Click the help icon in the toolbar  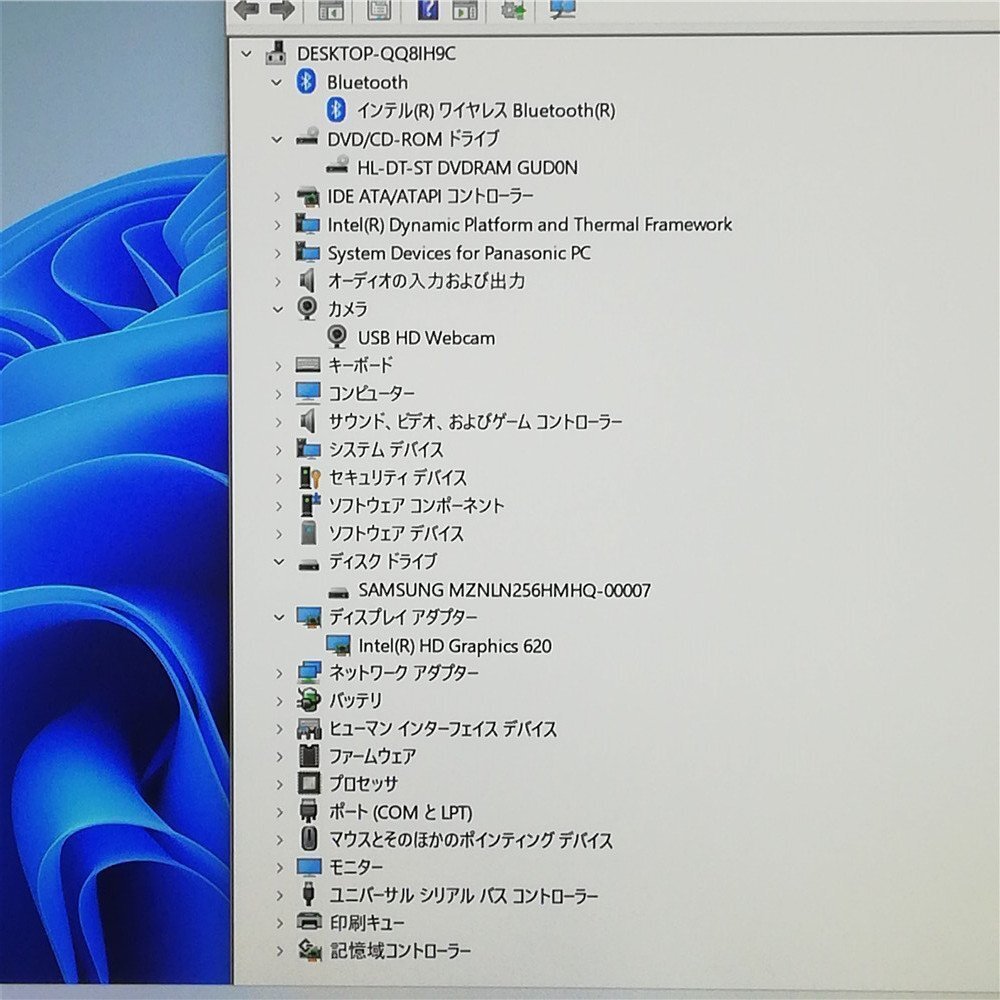pos(427,10)
